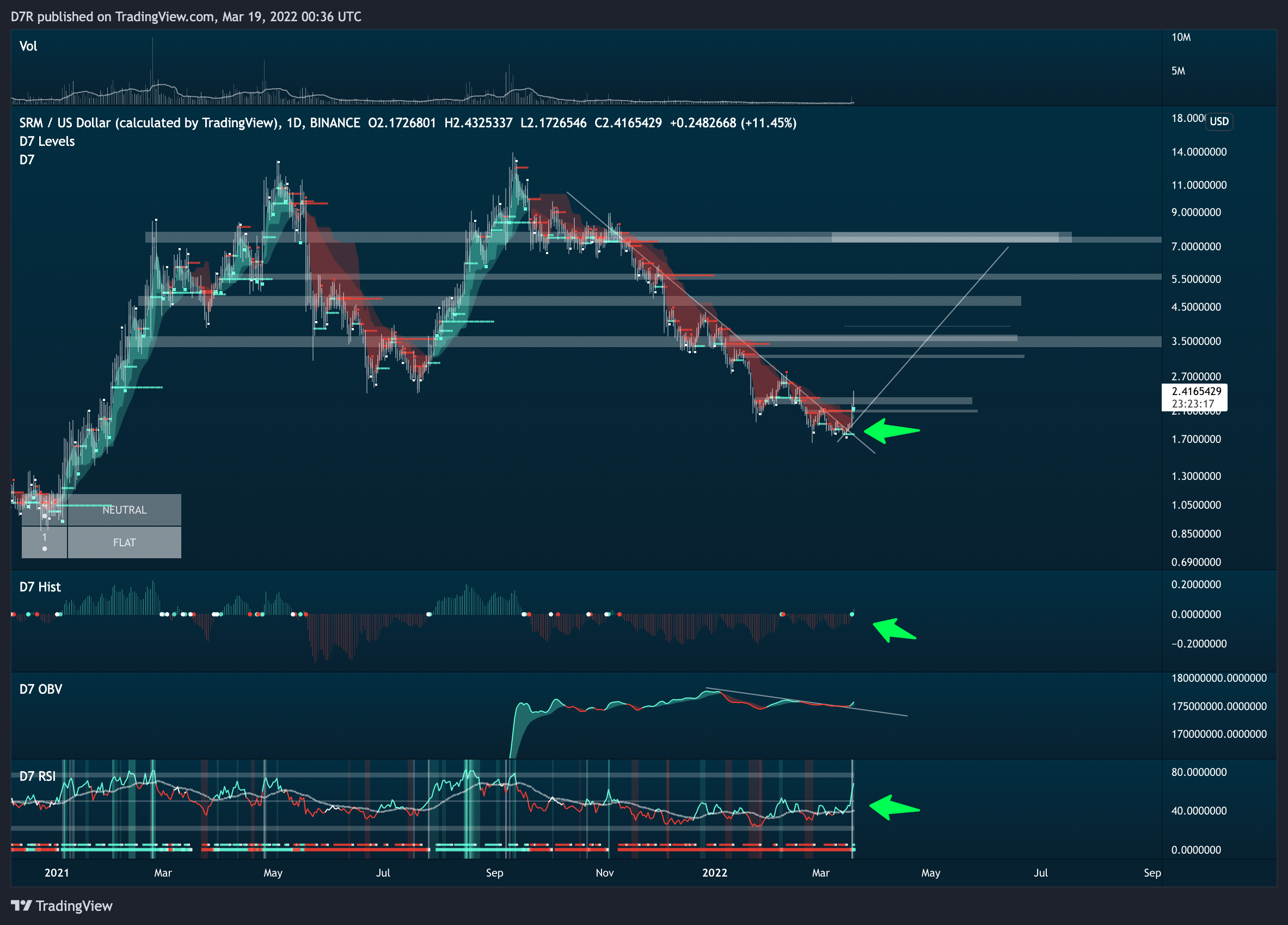Click the D7R published header text

coord(186,16)
